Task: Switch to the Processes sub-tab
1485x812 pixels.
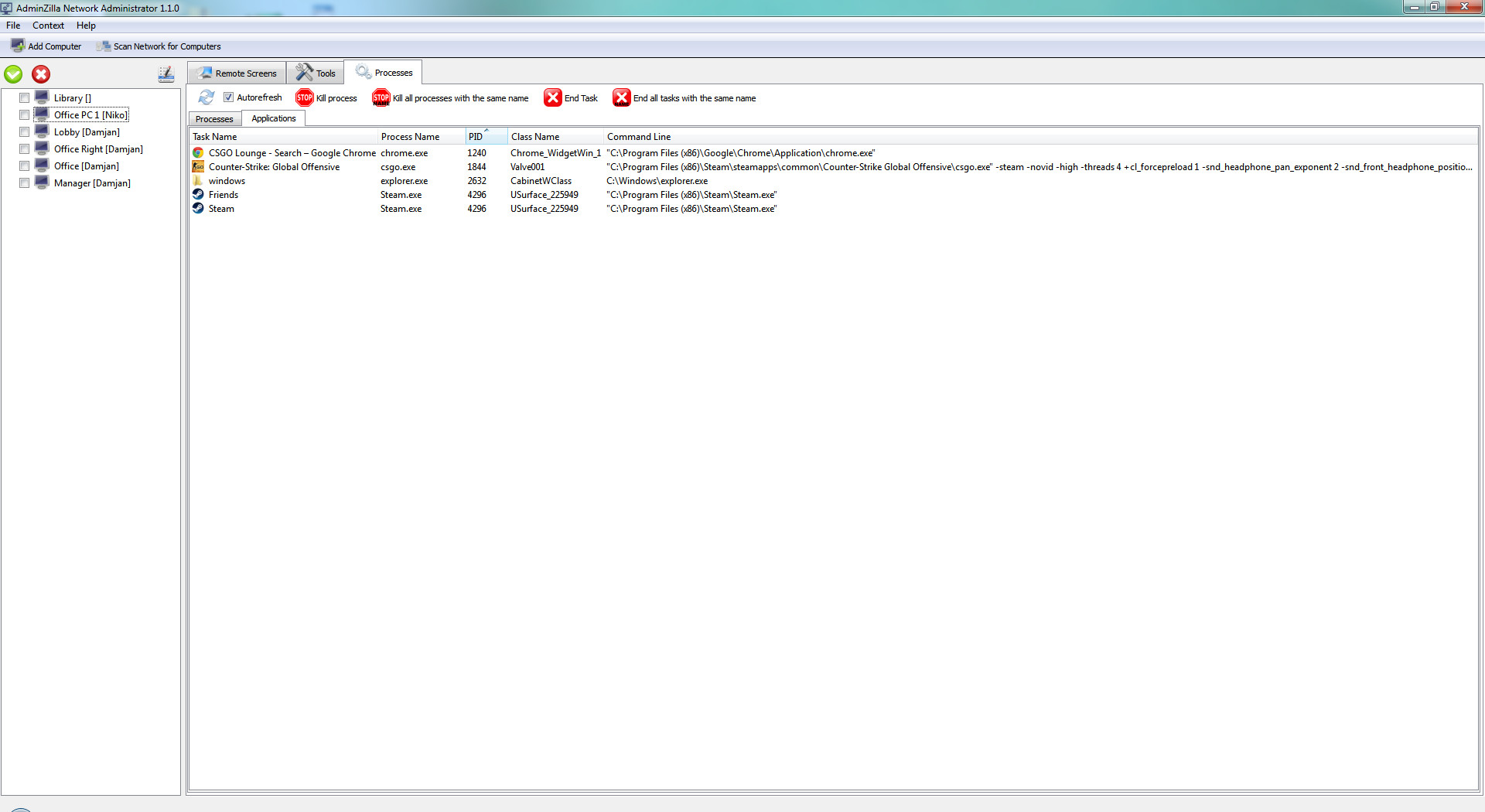Action: coord(214,119)
